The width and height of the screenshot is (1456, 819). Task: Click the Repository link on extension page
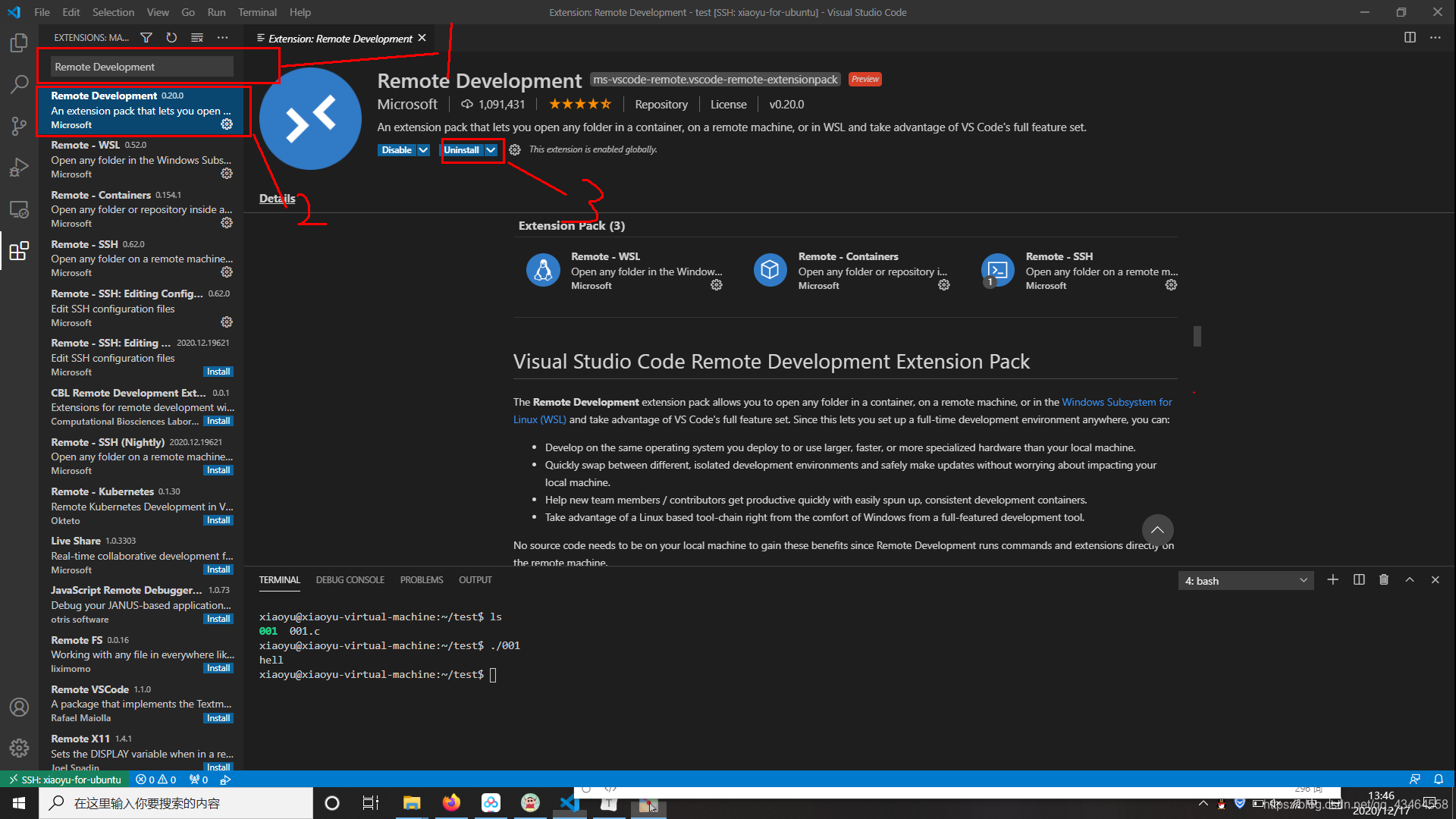click(660, 104)
